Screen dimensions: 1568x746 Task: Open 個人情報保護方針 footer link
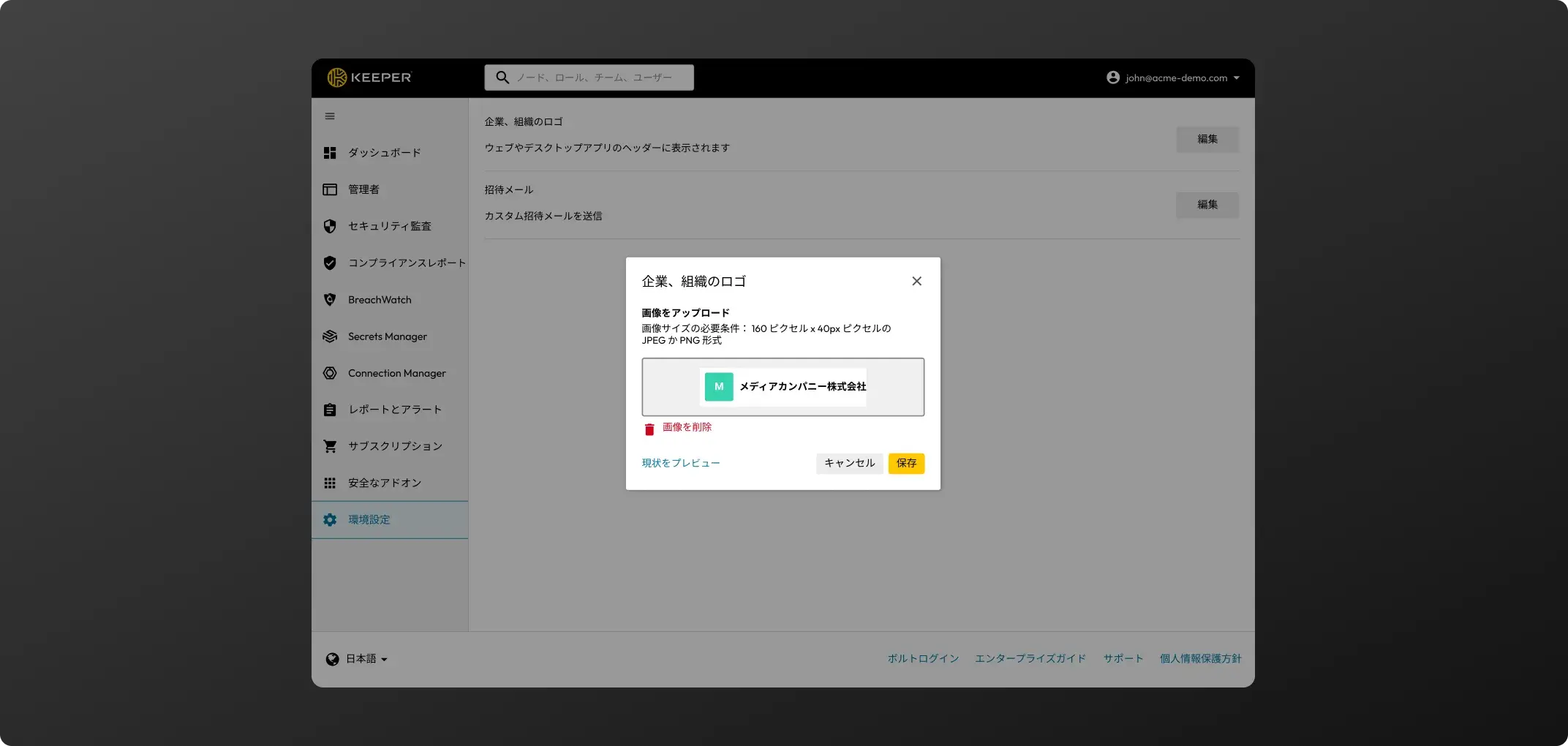pos(1200,658)
